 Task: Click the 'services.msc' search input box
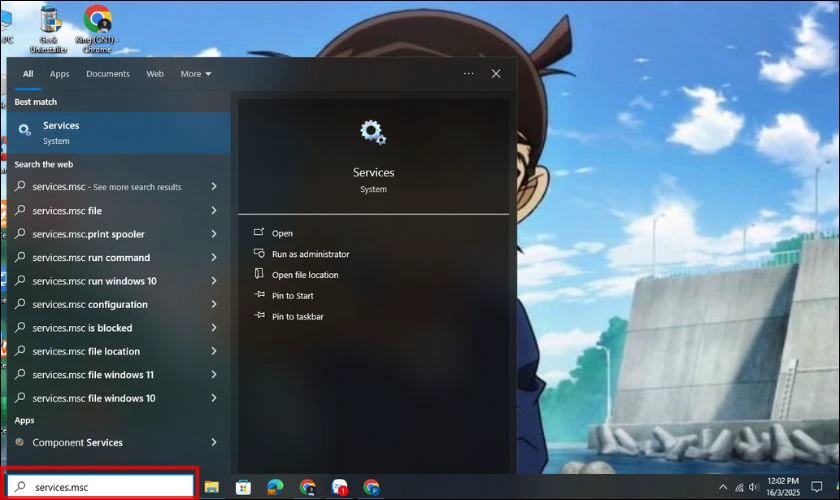point(101,487)
